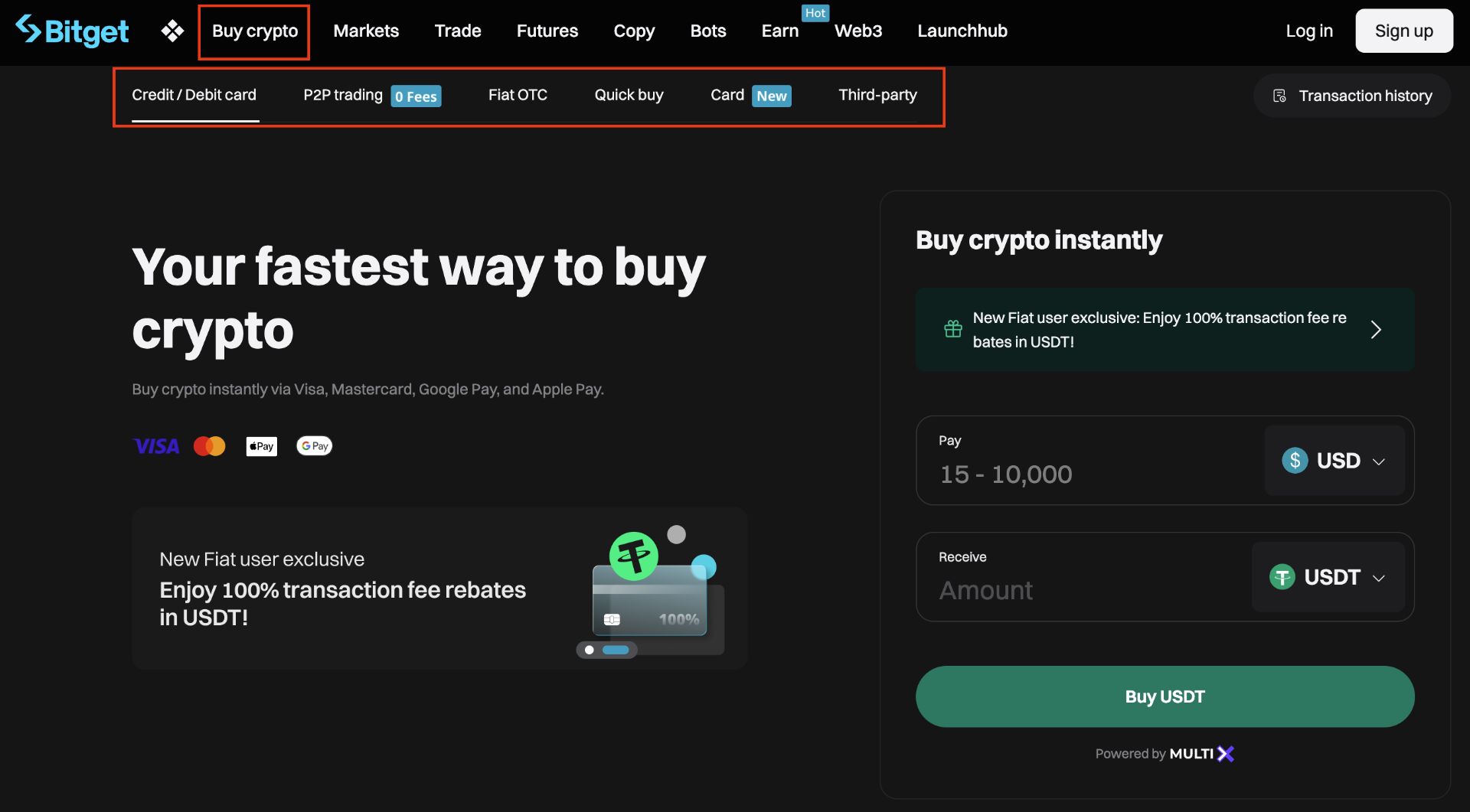This screenshot has width=1470, height=812.
Task: Open the USDT crypto dropdown
Action: tap(1328, 577)
